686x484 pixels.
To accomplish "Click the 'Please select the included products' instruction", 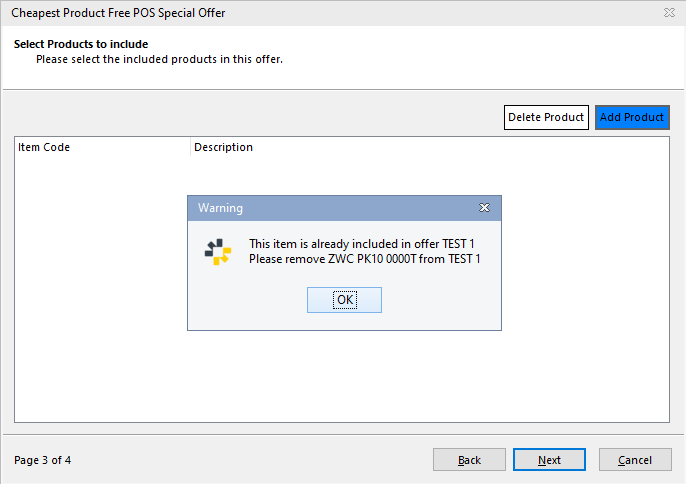I will click(x=159, y=60).
